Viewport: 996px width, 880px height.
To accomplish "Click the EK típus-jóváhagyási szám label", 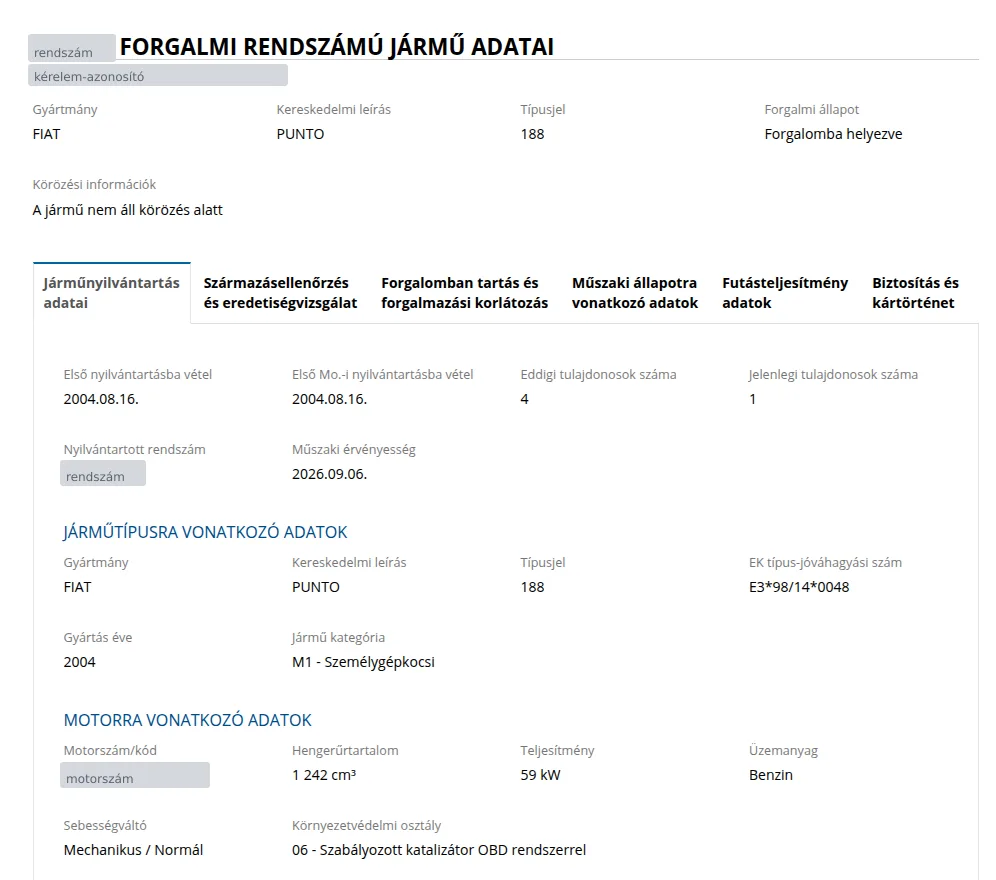I will click(825, 562).
